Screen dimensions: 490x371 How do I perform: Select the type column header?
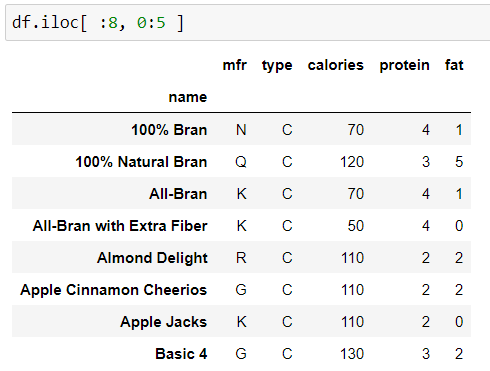pos(277,66)
